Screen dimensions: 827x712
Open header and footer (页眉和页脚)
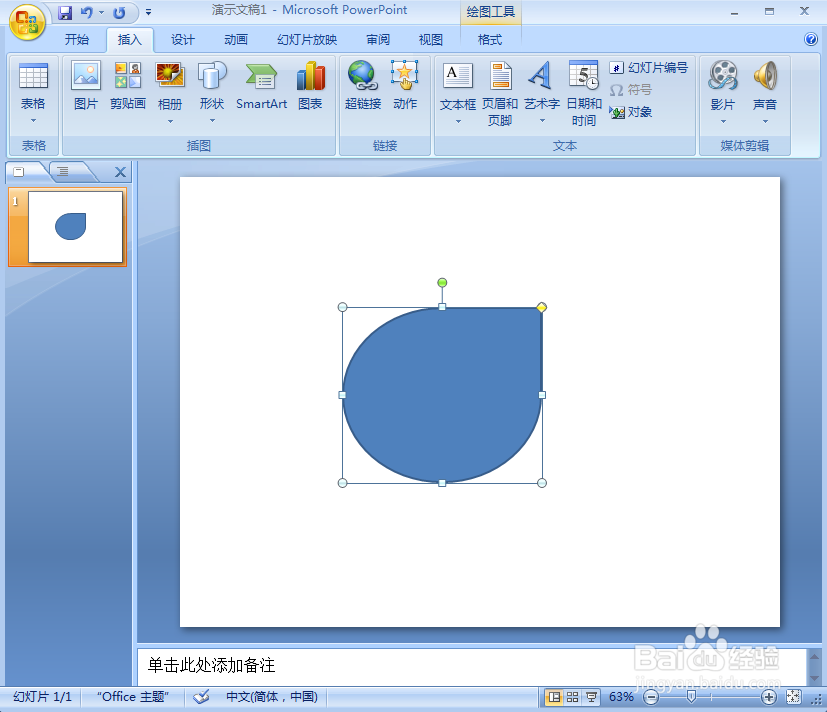500,94
